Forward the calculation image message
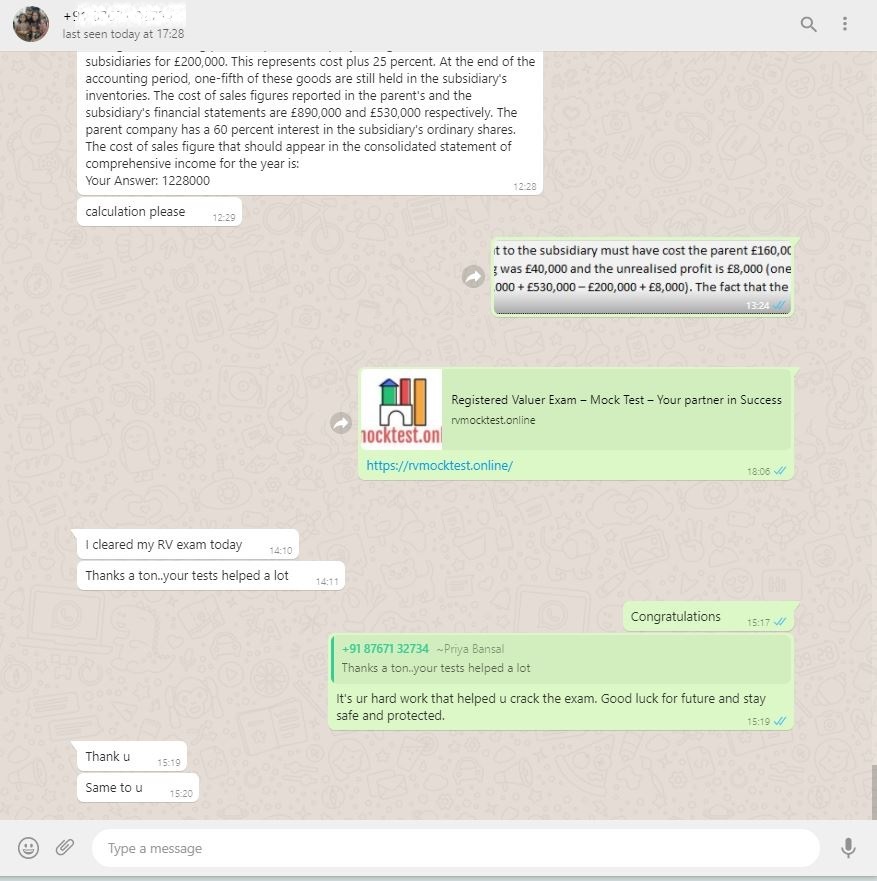This screenshot has width=877, height=881. (x=473, y=276)
